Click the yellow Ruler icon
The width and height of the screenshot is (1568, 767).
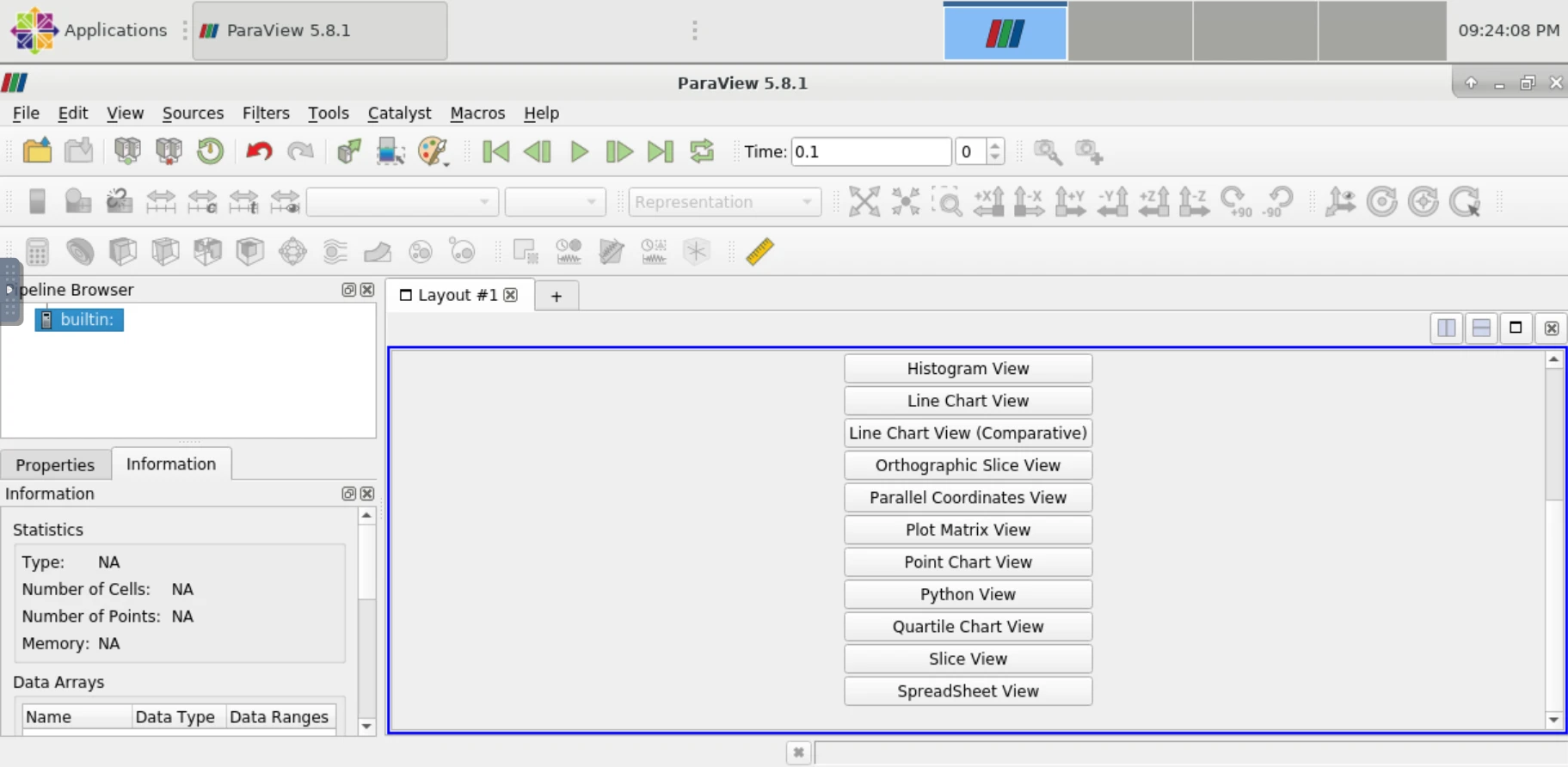click(760, 251)
